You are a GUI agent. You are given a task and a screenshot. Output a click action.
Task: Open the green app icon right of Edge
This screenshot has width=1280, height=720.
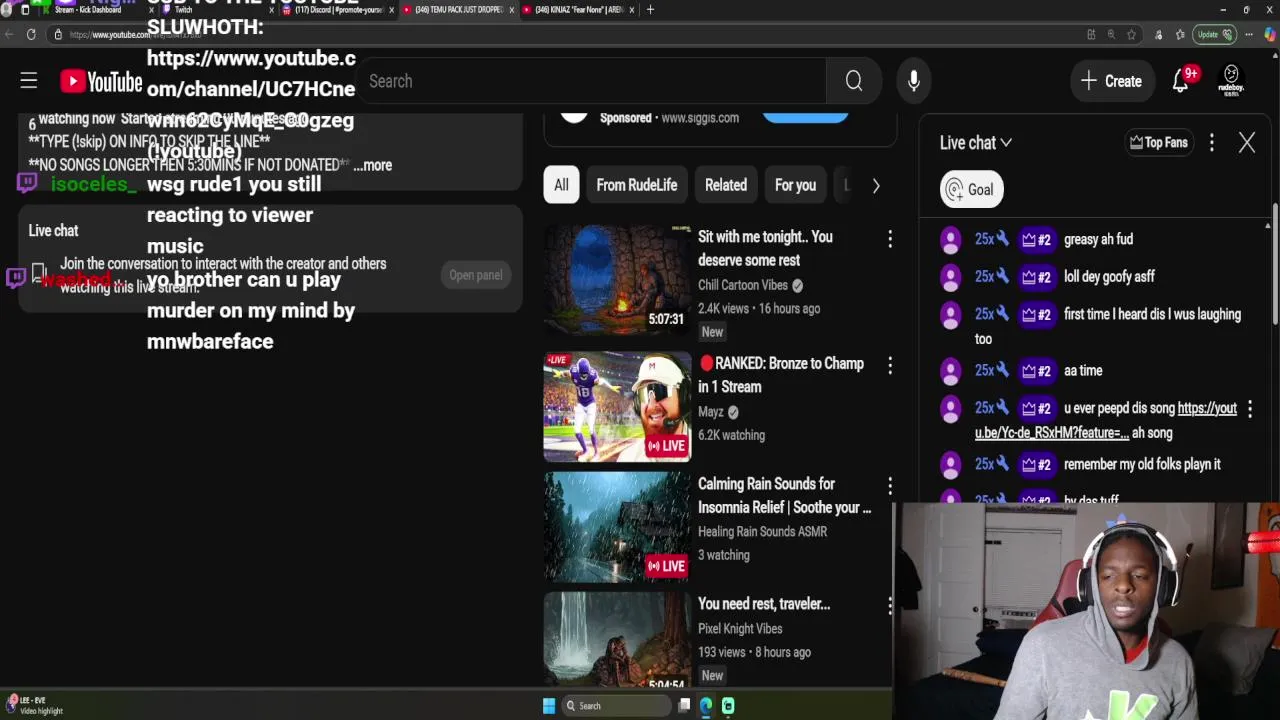[x=728, y=706]
